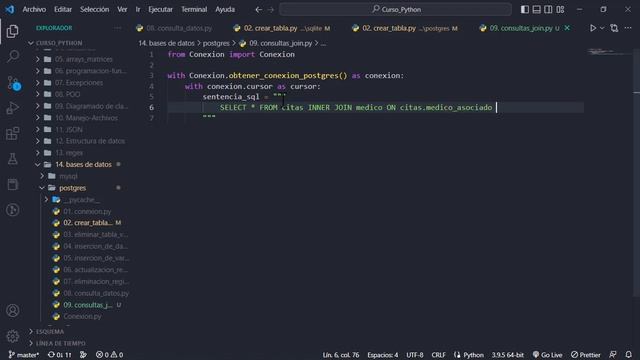
Task: Toggle secondary sidebar layout icon
Action: click(549, 9)
